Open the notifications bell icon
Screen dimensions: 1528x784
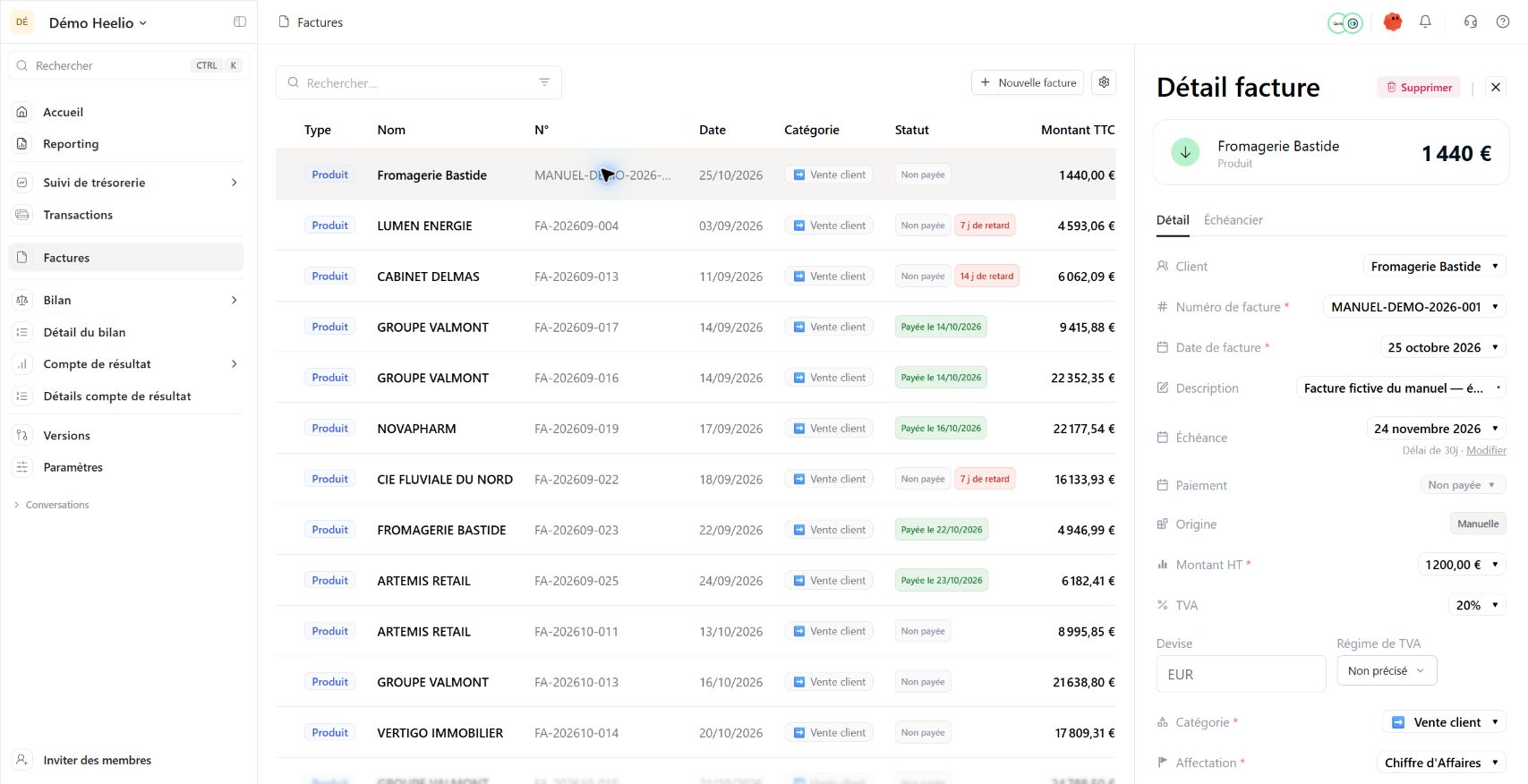click(x=1425, y=21)
